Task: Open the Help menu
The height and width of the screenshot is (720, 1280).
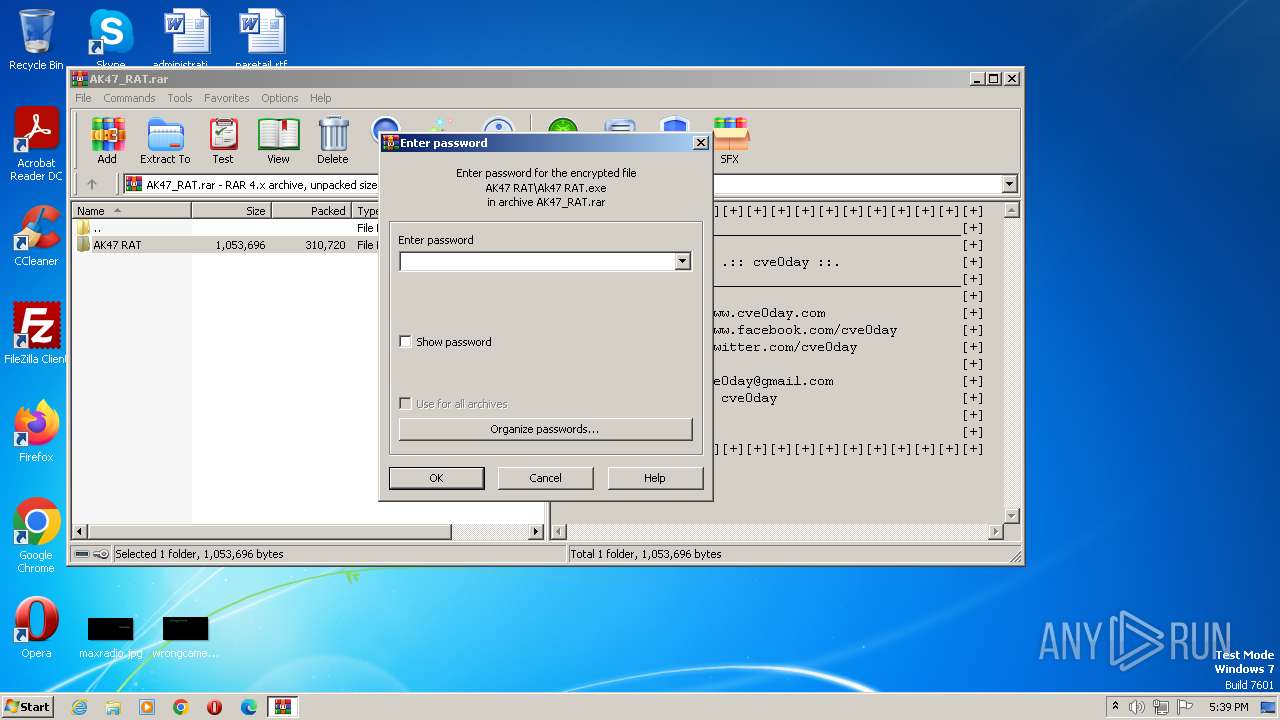Action: click(320, 98)
